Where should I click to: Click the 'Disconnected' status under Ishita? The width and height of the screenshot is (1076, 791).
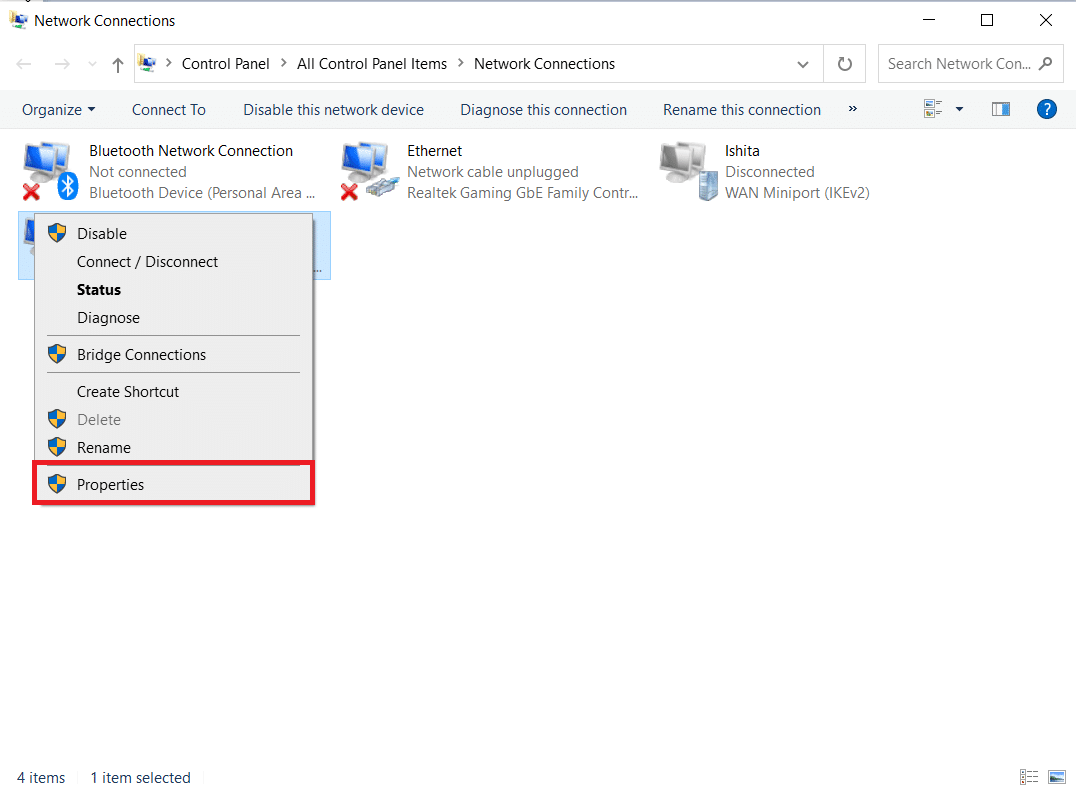coord(770,172)
